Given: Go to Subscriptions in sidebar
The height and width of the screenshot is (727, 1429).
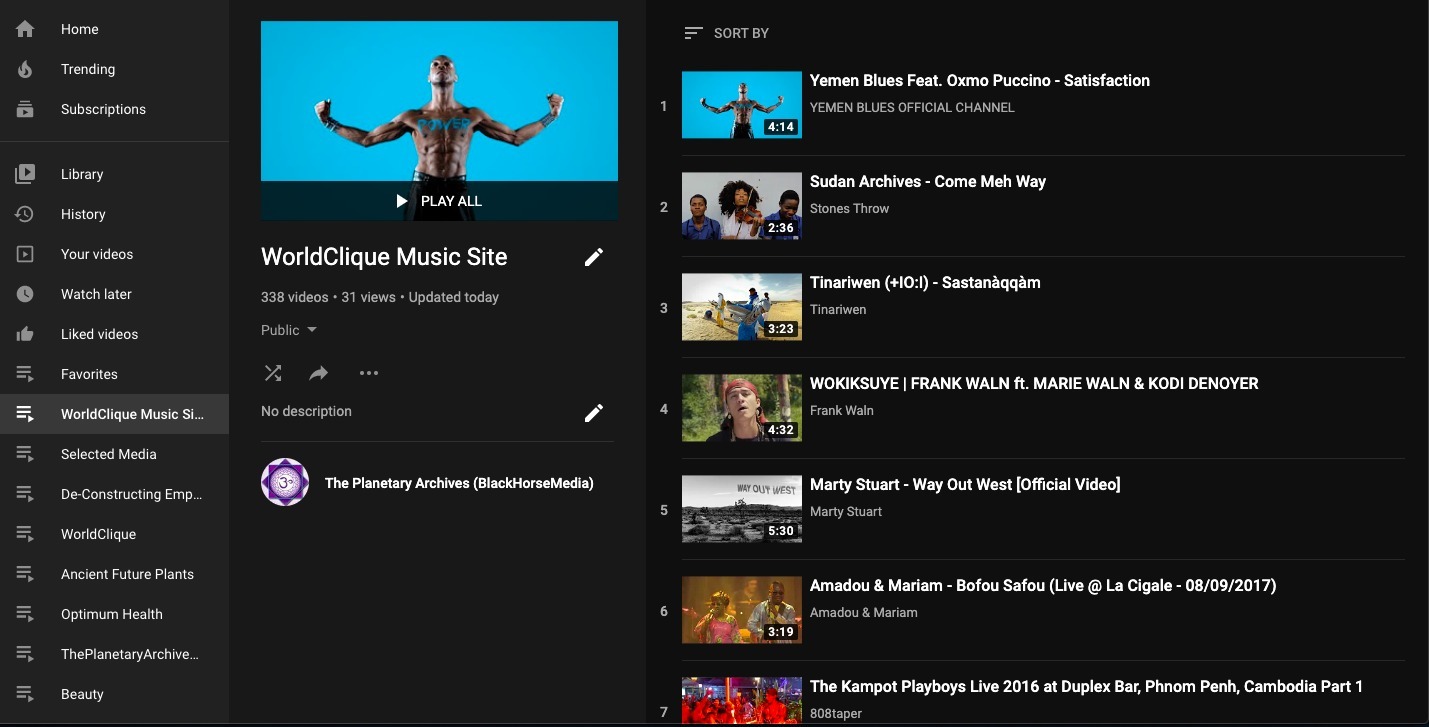Looking at the screenshot, I should pyautogui.click(x=103, y=109).
